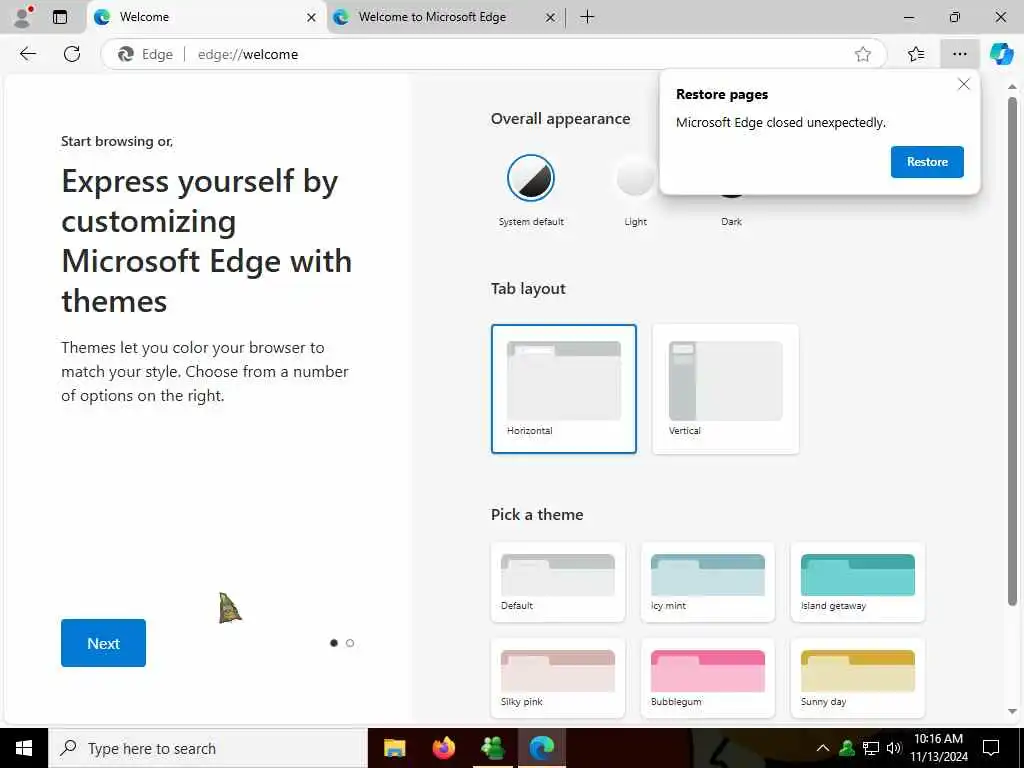Close the Welcome to Microsoft Edge tab

pos(551,18)
